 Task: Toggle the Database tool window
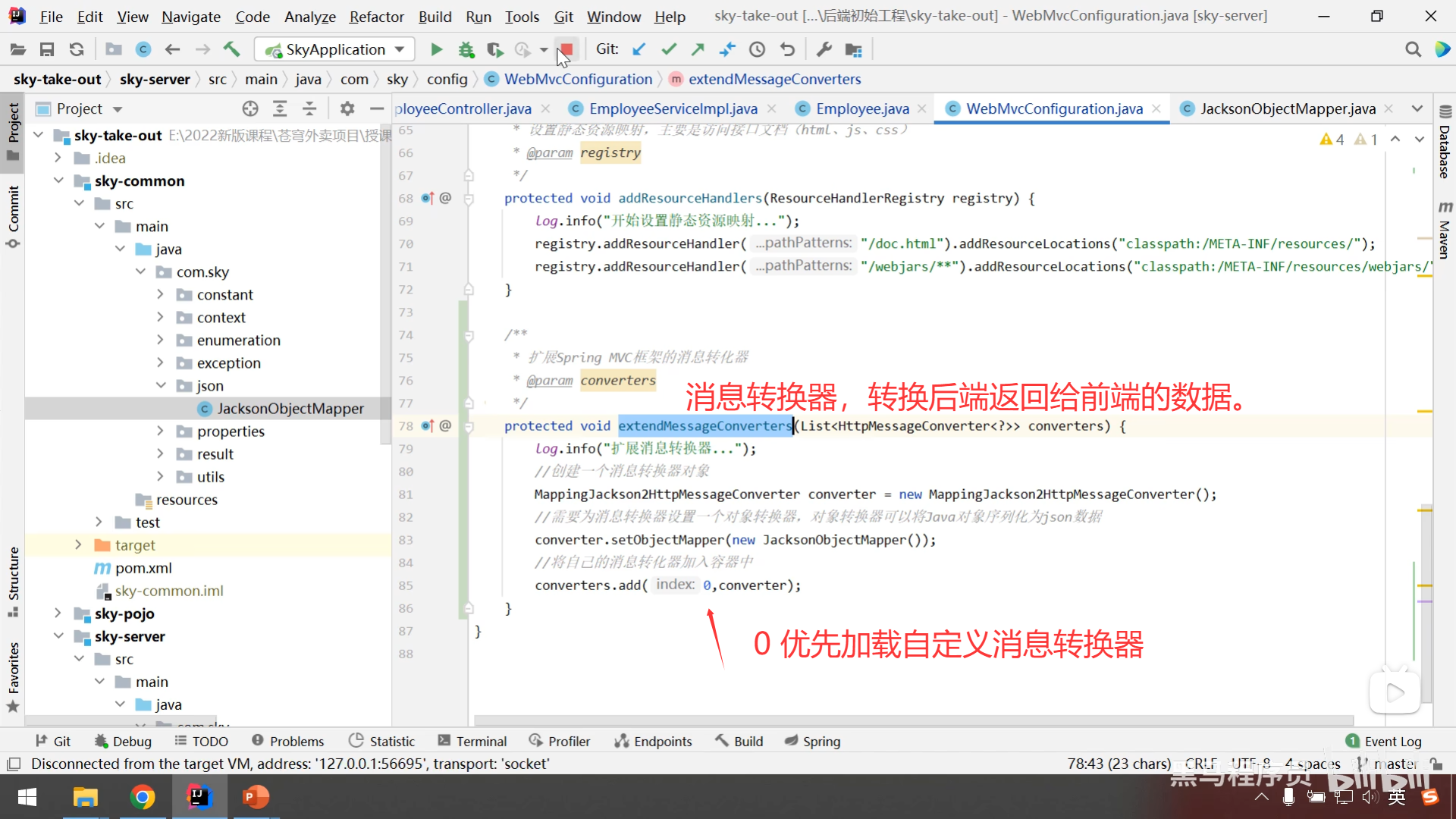(x=1445, y=144)
